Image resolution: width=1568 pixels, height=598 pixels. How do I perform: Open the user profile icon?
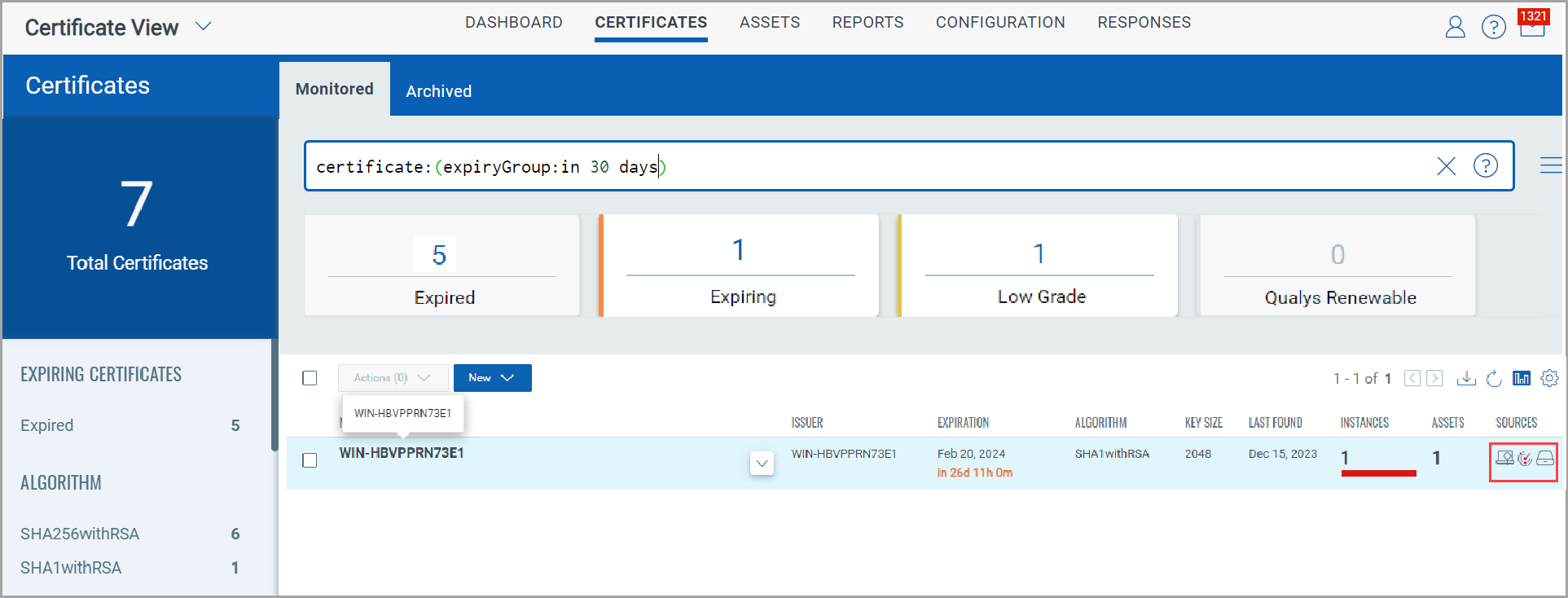[1455, 28]
